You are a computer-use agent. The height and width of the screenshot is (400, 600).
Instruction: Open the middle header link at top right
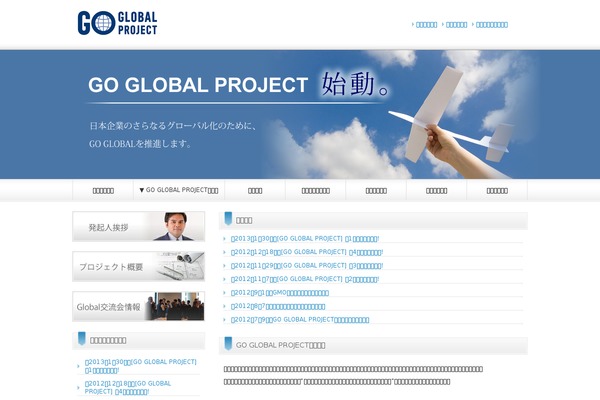coord(457,25)
